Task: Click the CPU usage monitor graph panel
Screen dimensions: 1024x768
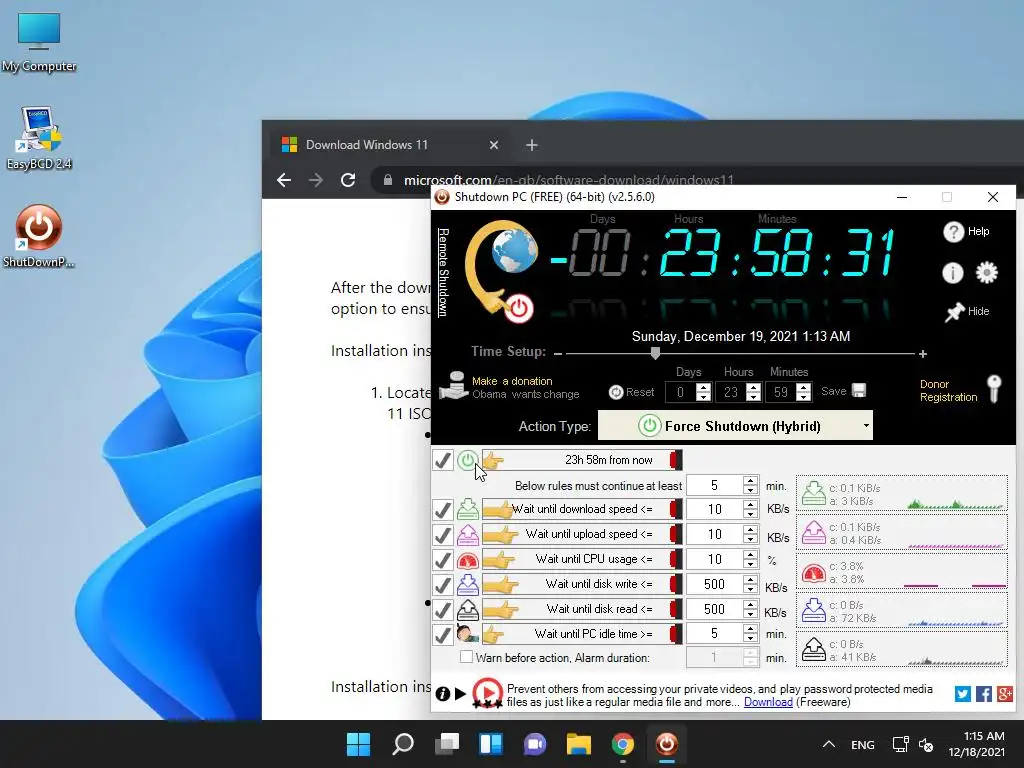Action: [902, 572]
